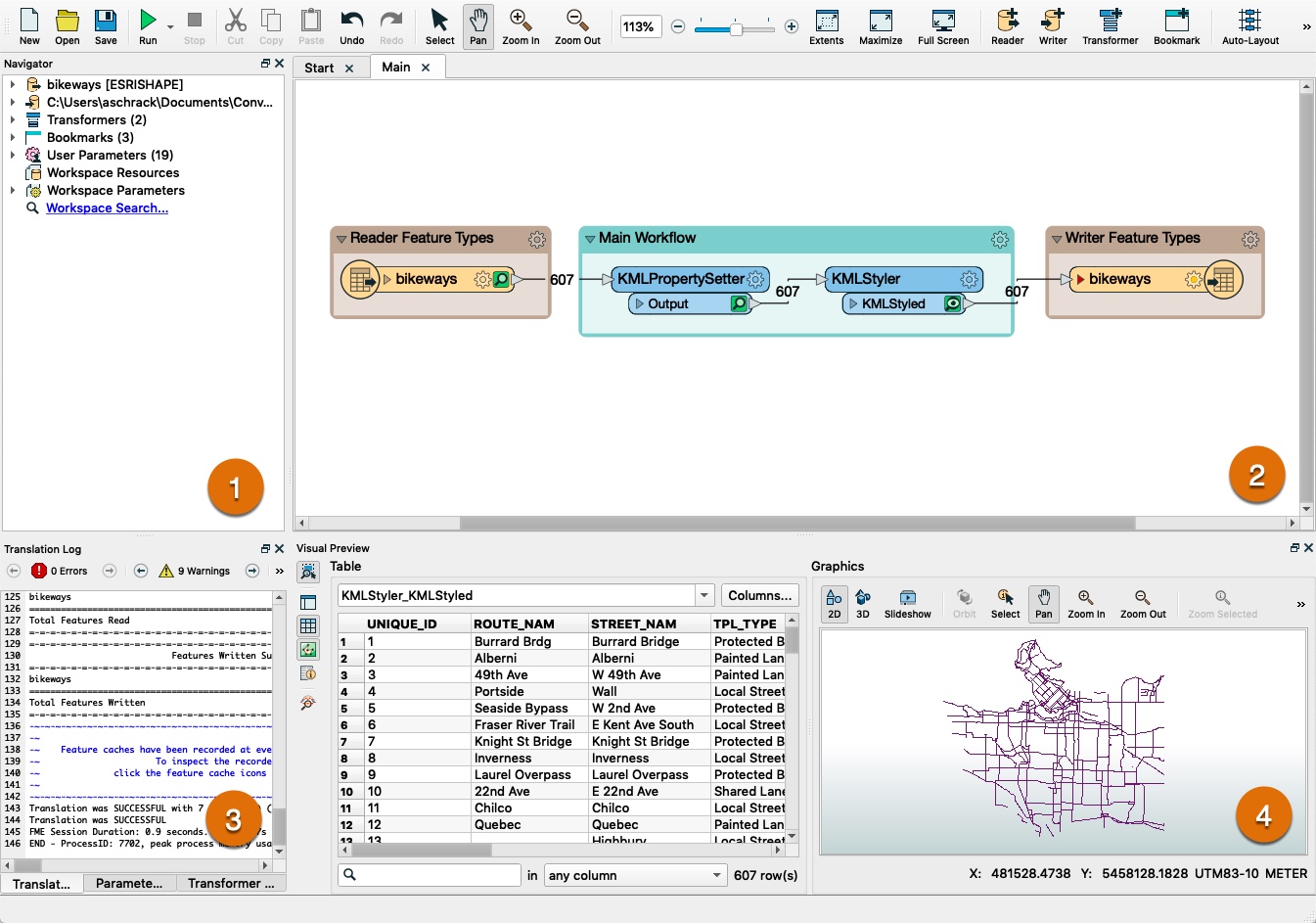
Task: Open the 'any column' search dropdown
Action: tap(634, 875)
